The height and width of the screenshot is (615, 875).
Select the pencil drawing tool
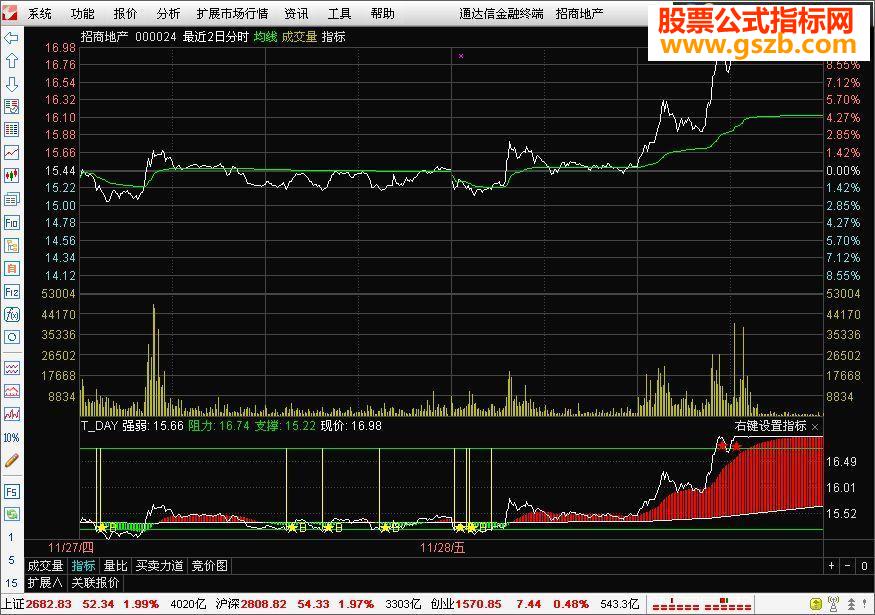pos(11,460)
